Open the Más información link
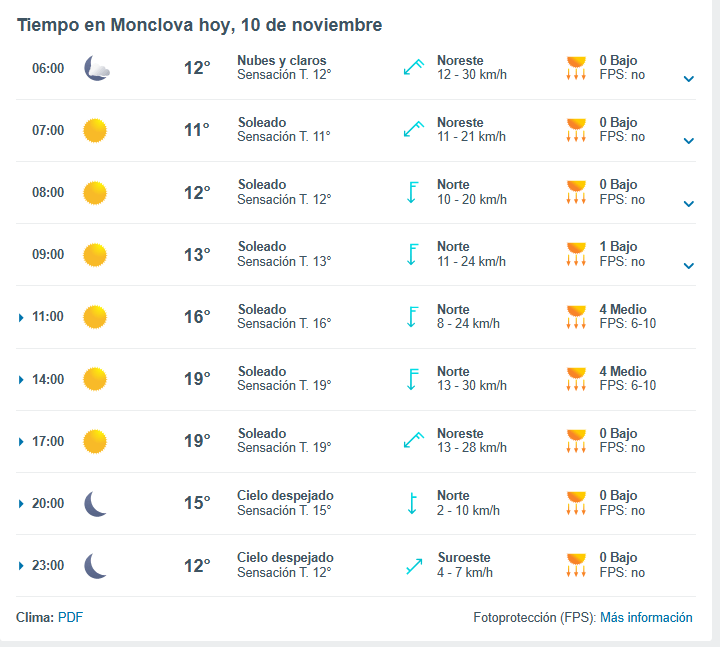720x647 pixels. (x=646, y=617)
